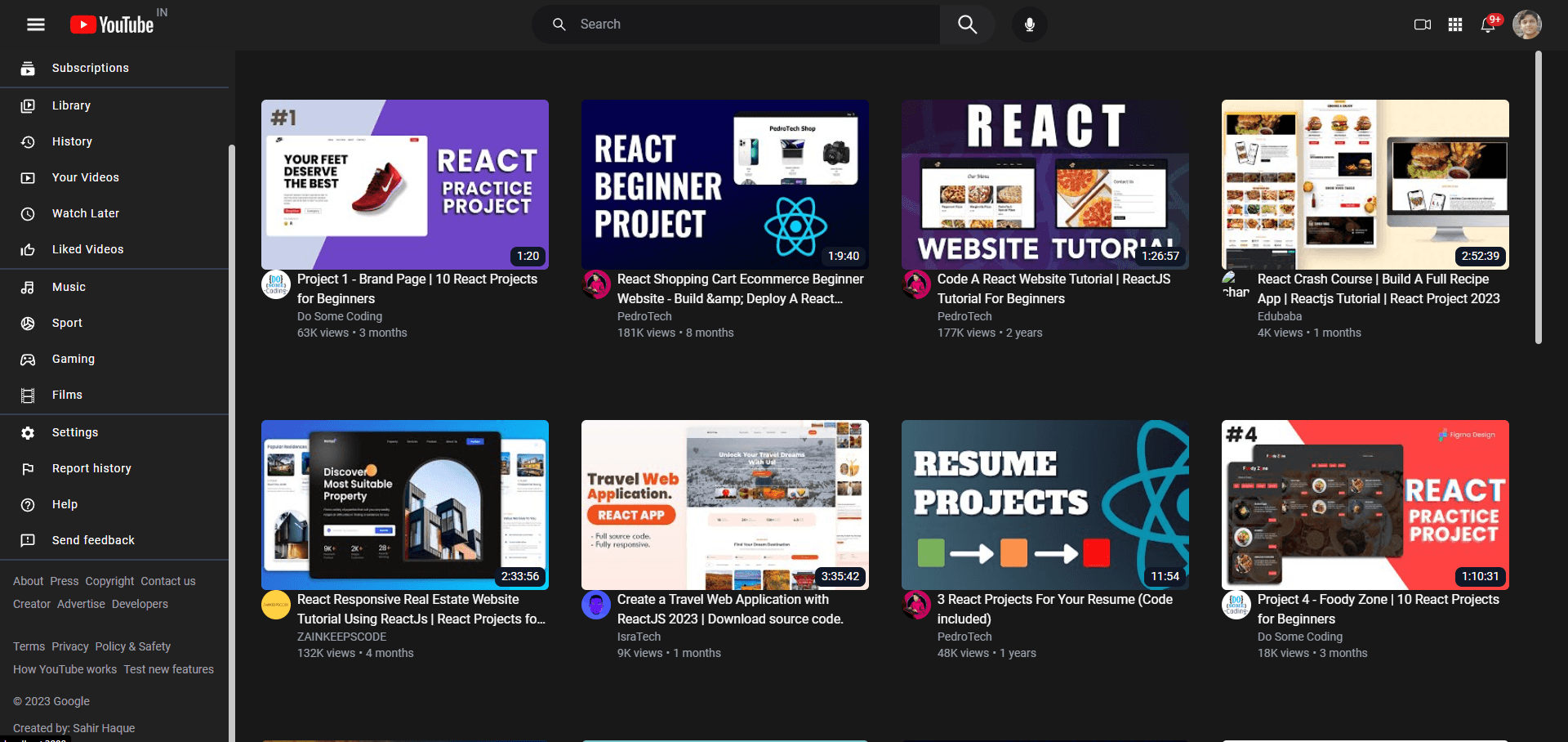Click the Films icon in sidebar
Image resolution: width=1568 pixels, height=742 pixels.
pos(28,395)
